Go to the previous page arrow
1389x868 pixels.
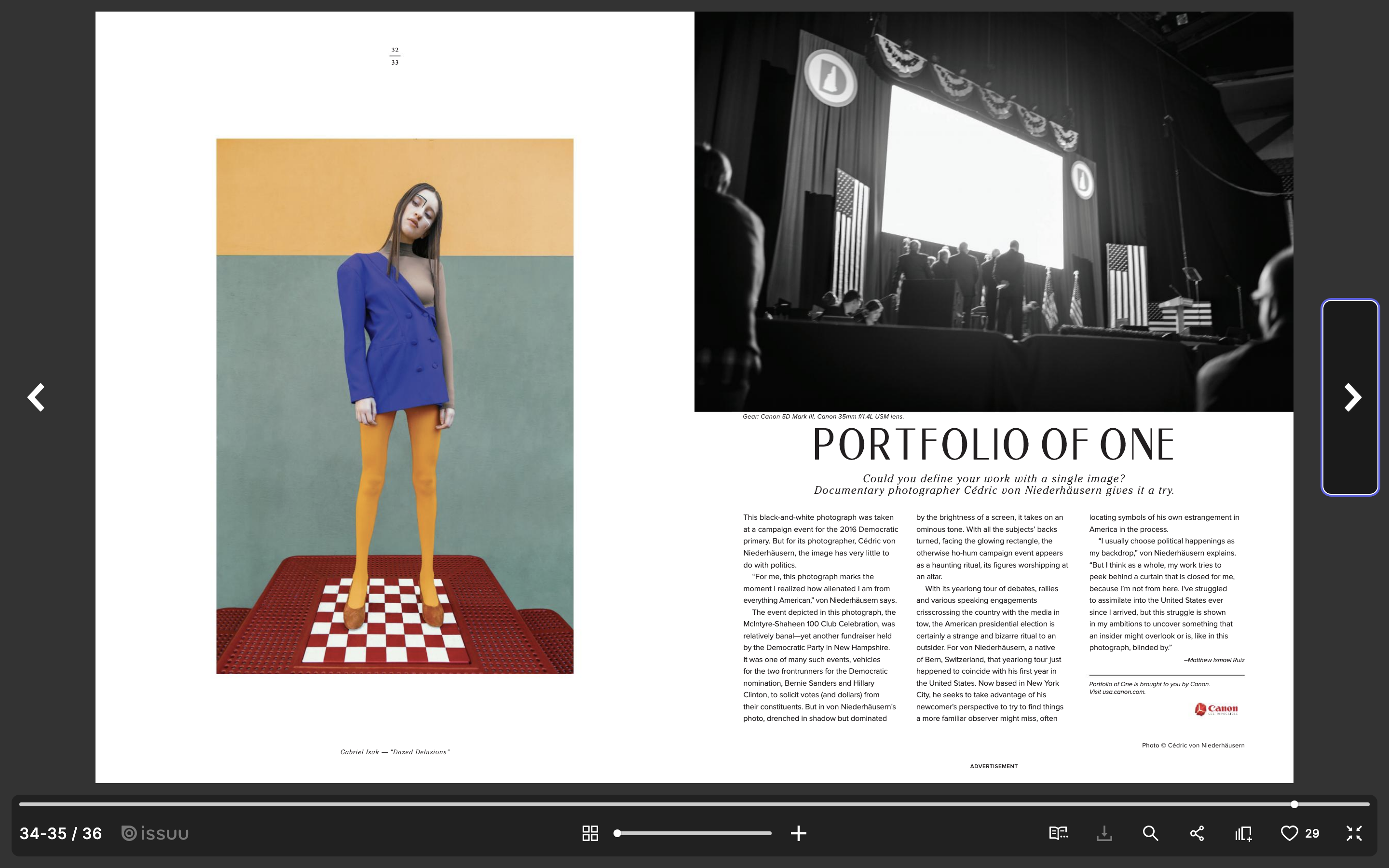pyautogui.click(x=36, y=397)
